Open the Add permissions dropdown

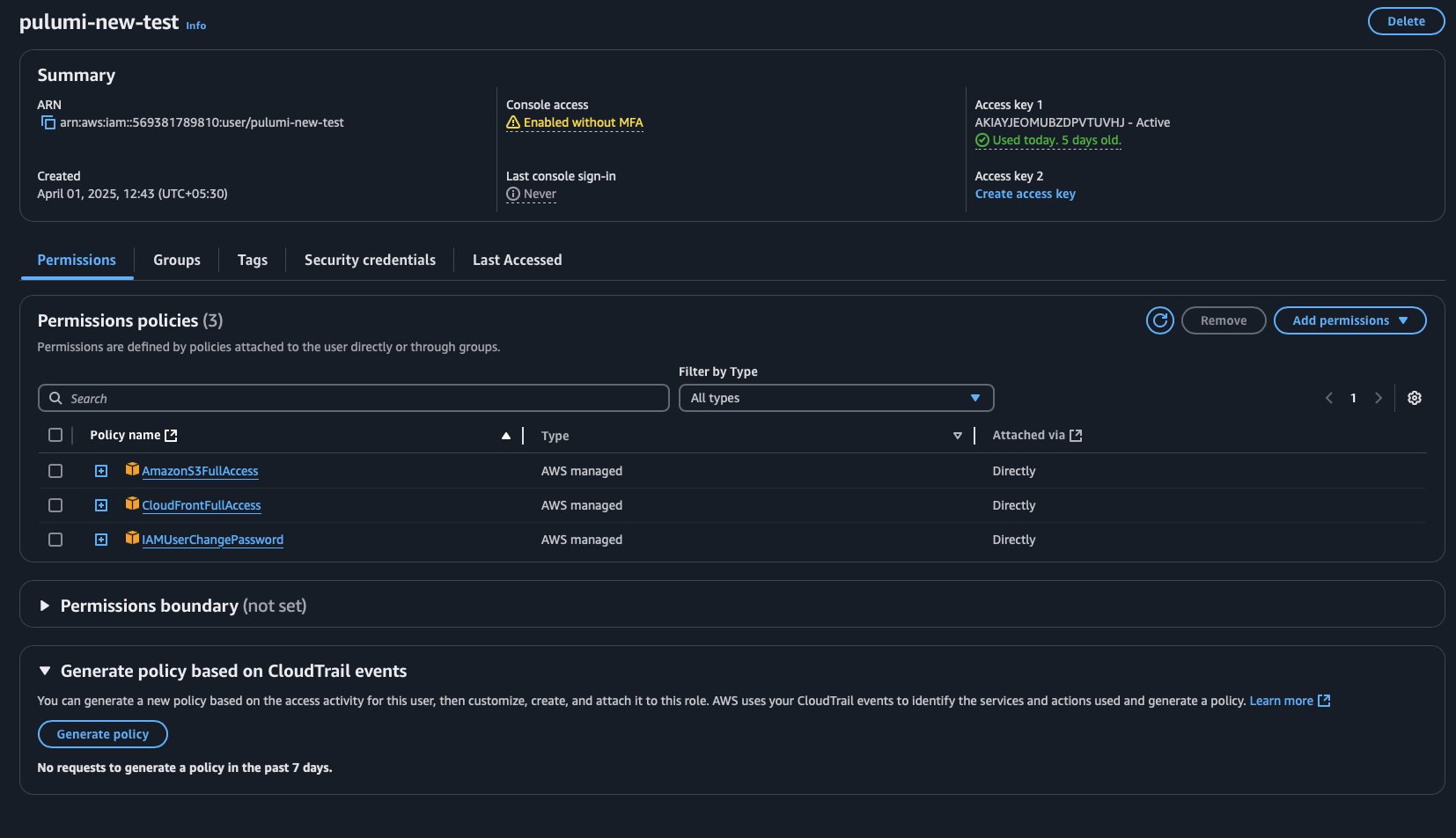coord(1349,320)
